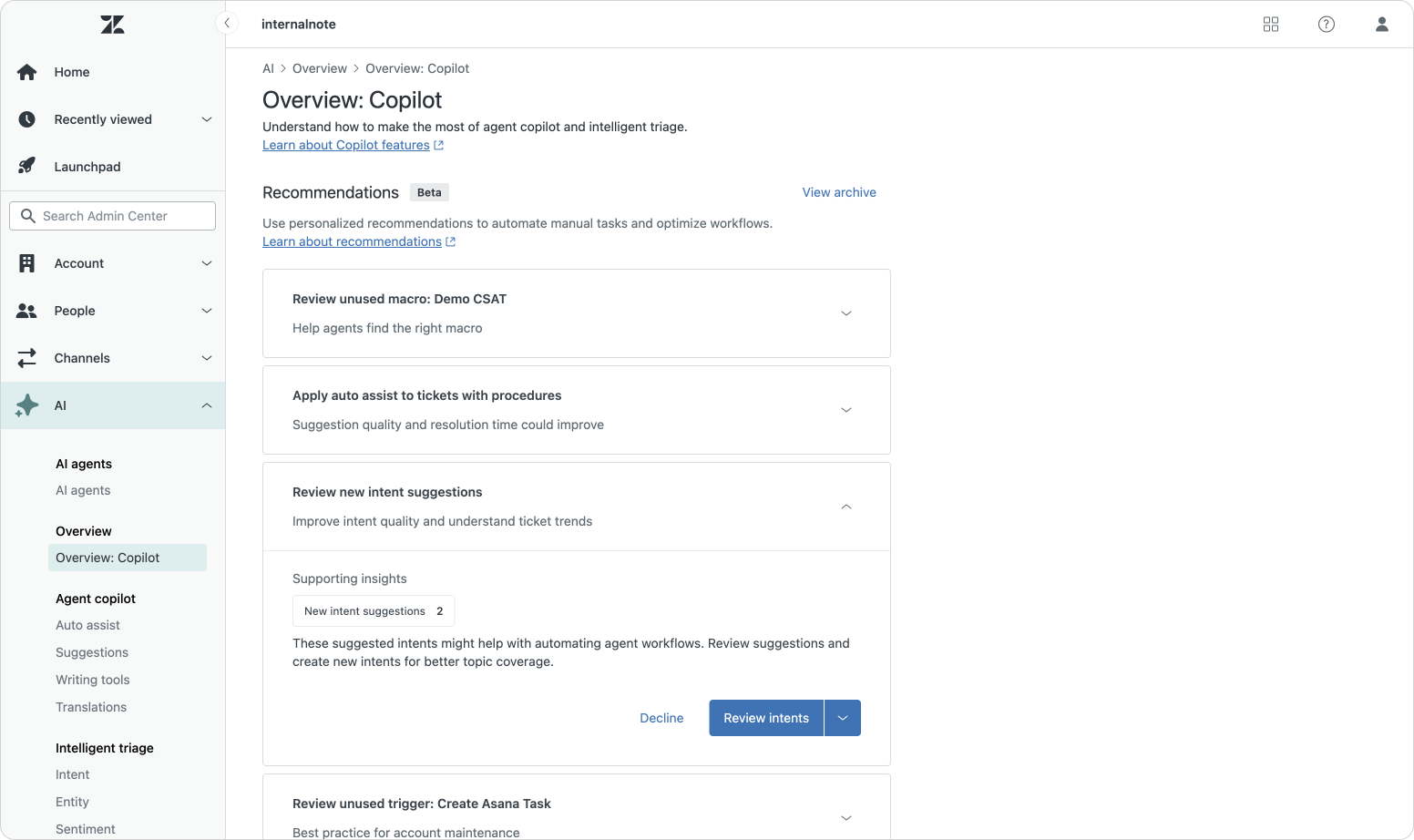Viewport: 1414px width, 840px height.
Task: Open the help question mark icon
Action: coord(1327,25)
